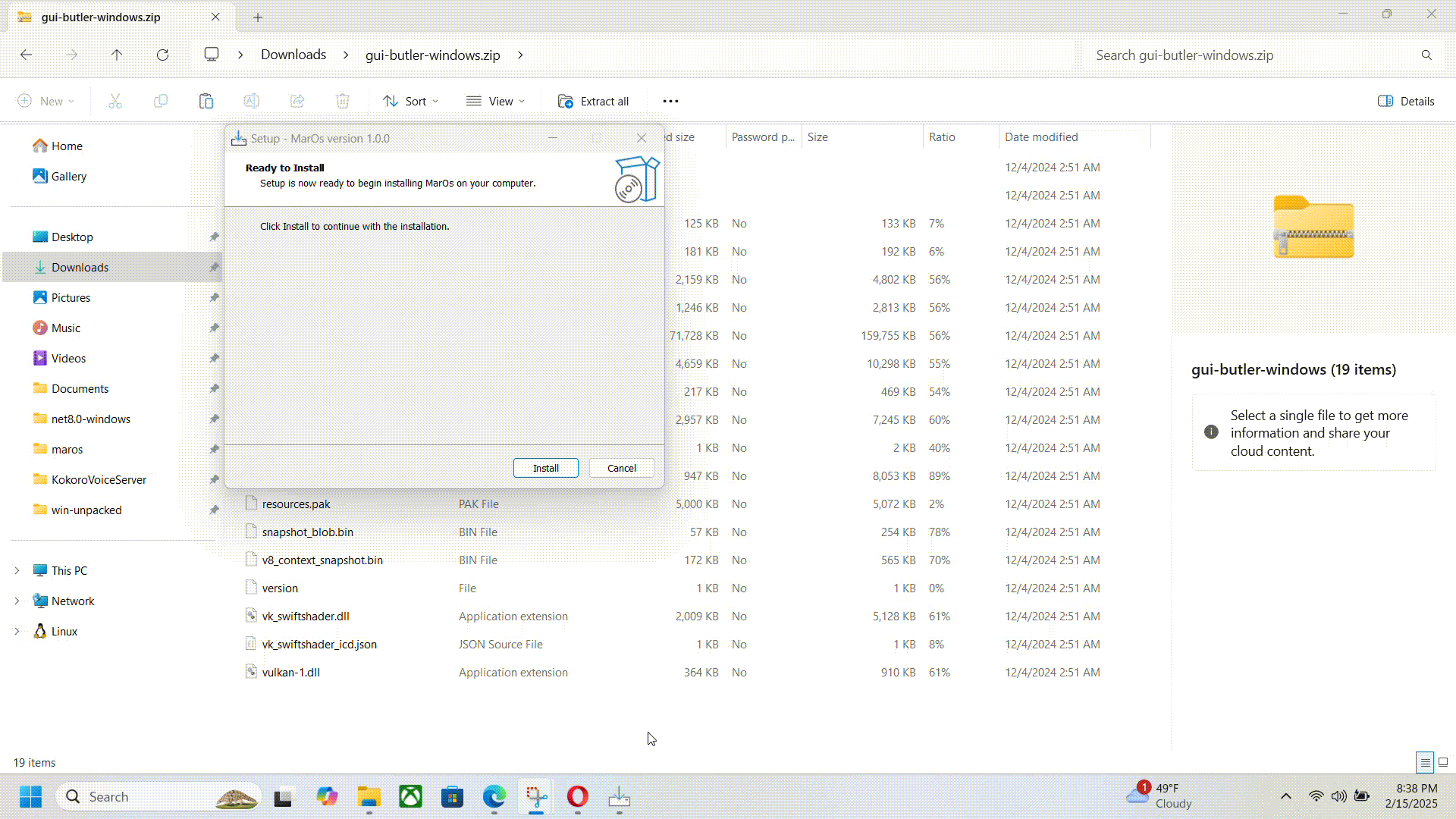Open the View dropdown menu
1456x819 pixels.
(495, 101)
